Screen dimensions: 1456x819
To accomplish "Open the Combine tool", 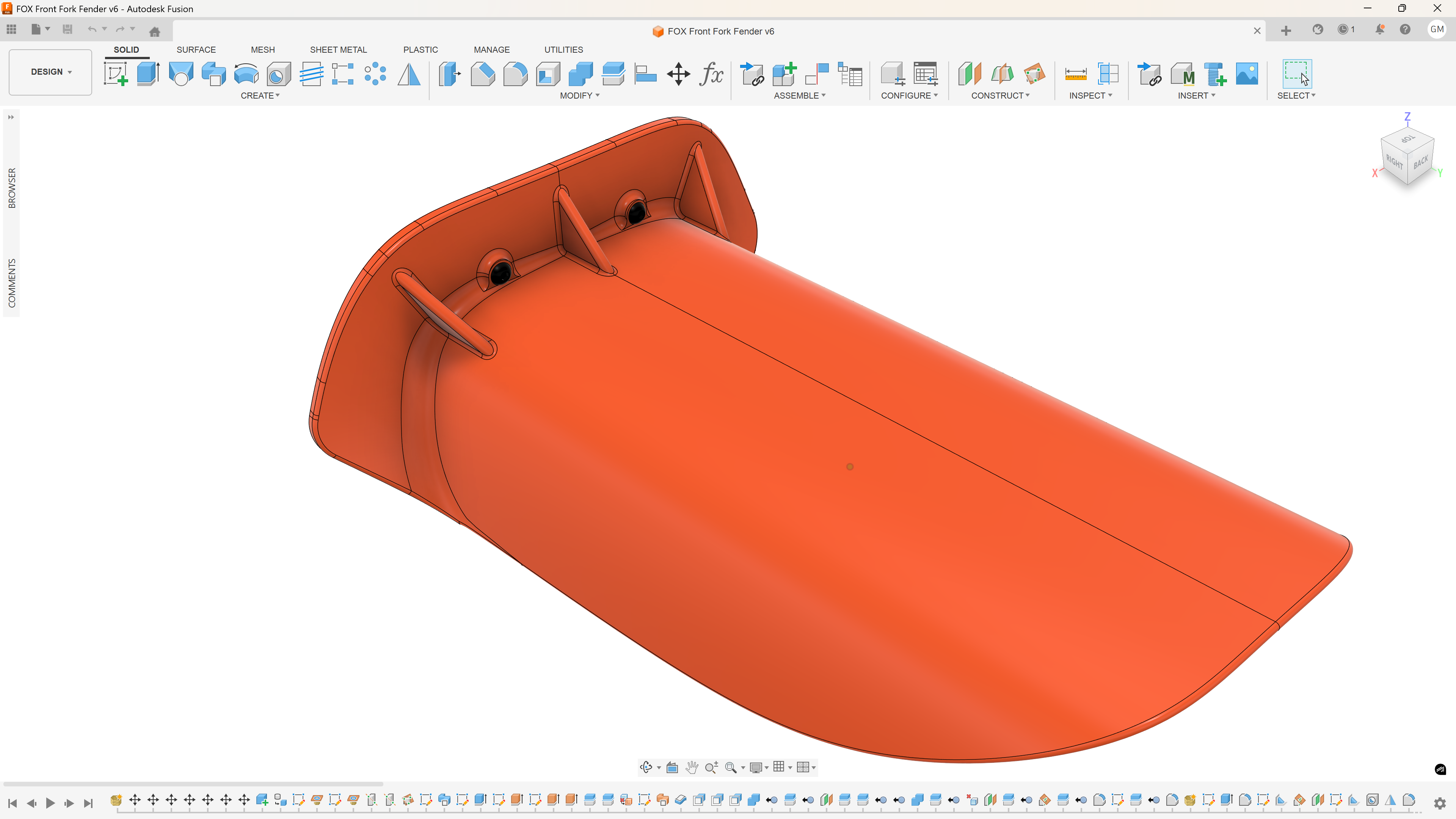I will tap(581, 74).
